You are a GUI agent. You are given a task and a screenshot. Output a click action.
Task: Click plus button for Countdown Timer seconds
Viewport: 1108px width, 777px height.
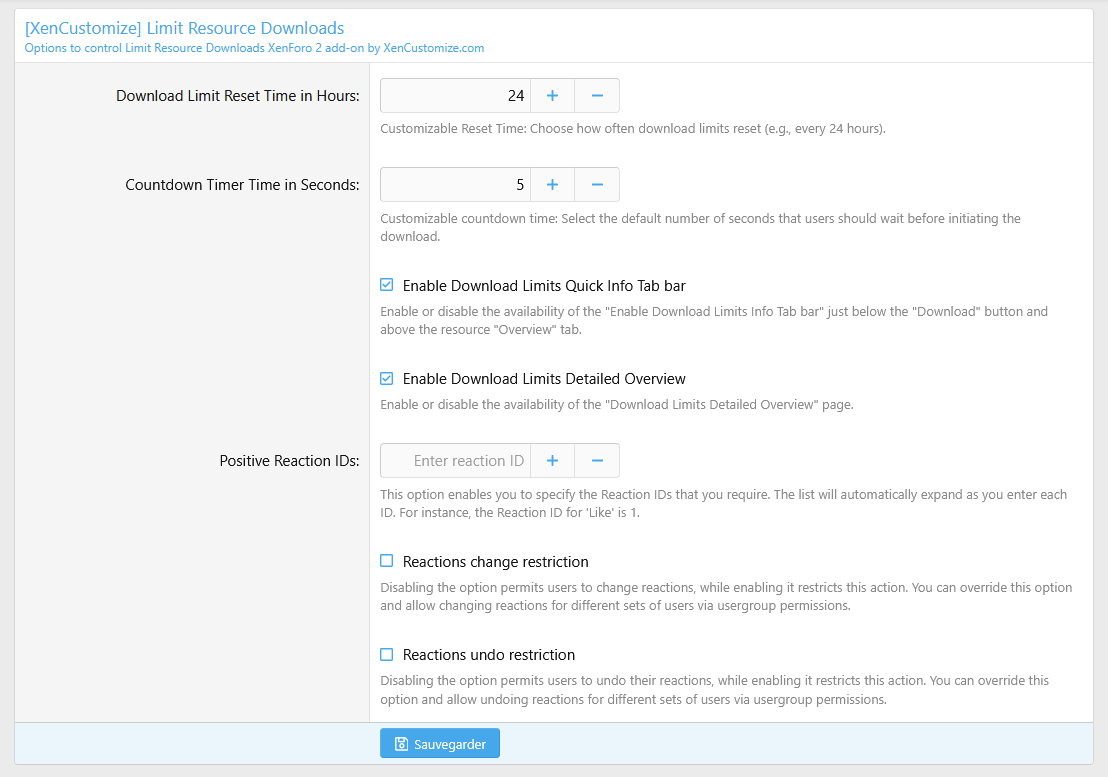[x=552, y=185]
